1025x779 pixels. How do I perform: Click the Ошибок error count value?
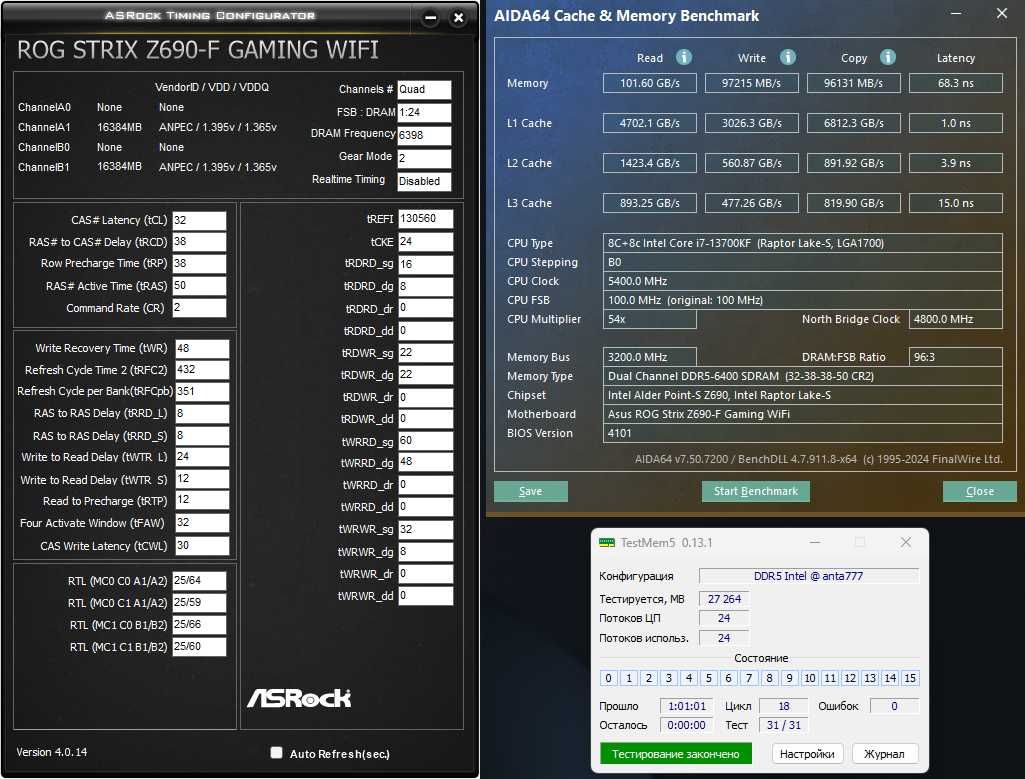894,706
